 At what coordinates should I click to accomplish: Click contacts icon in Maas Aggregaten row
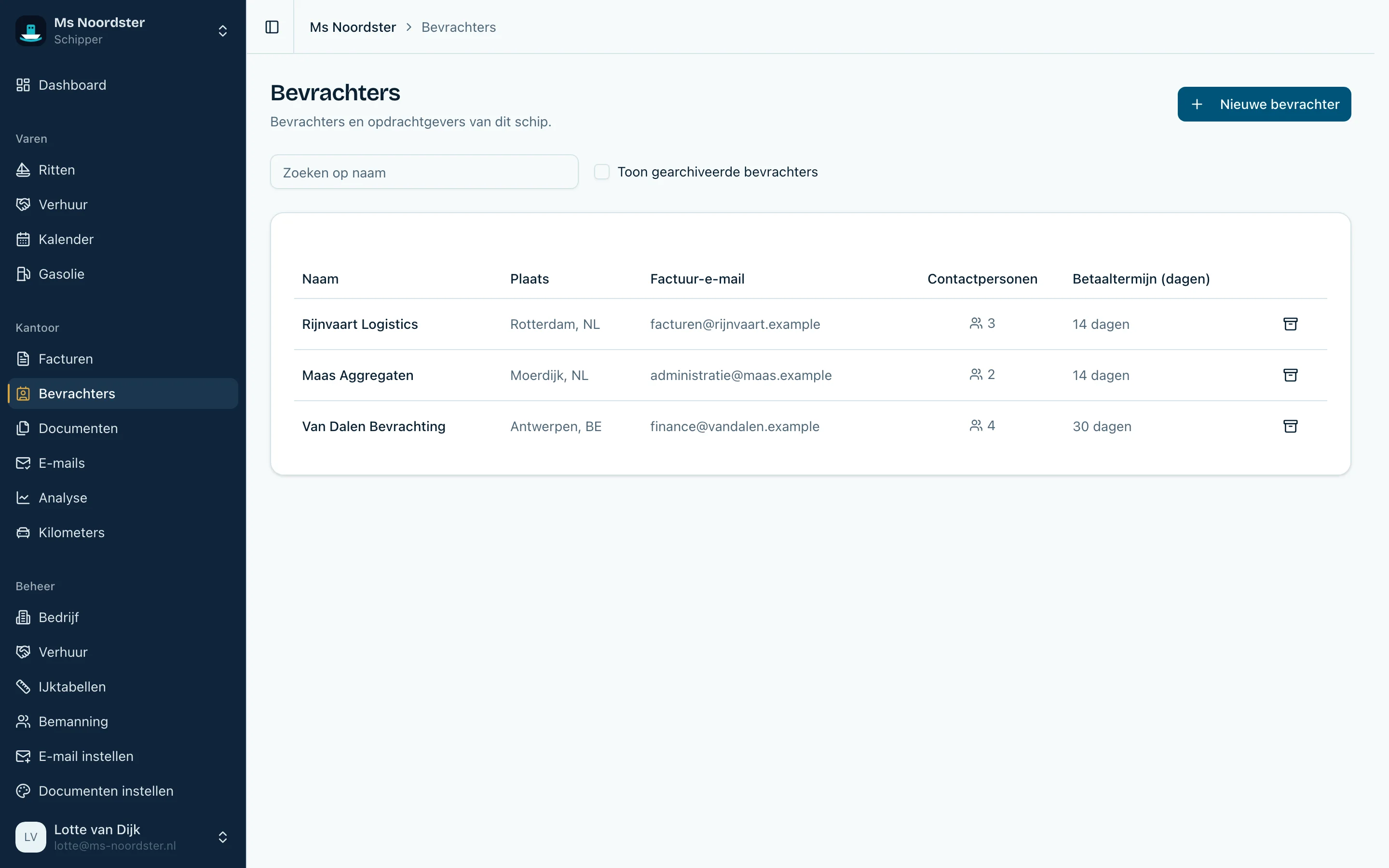(x=976, y=374)
